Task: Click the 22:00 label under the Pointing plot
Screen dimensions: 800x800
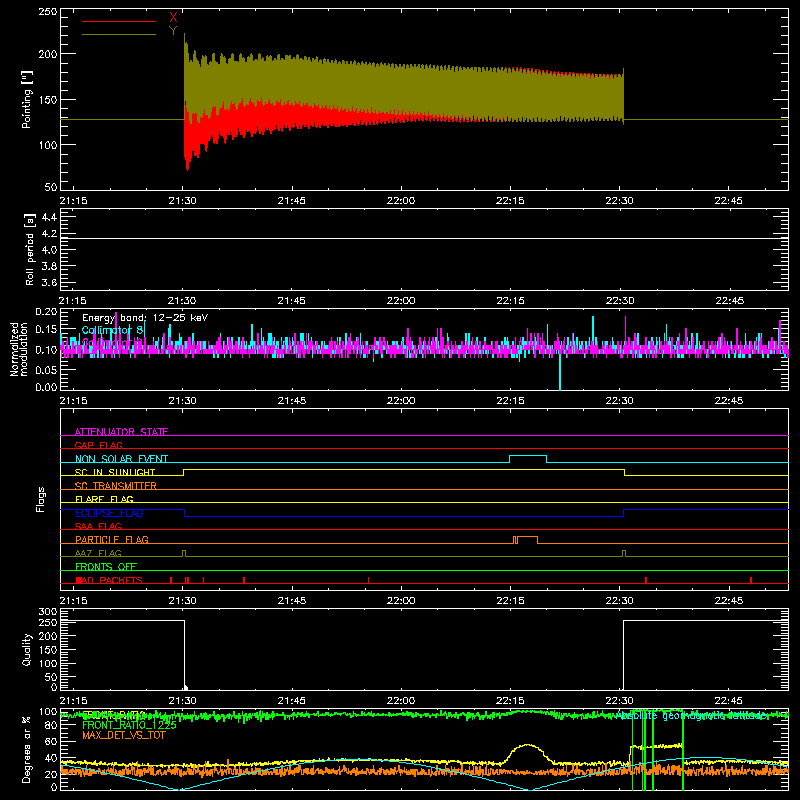Action: (x=401, y=201)
